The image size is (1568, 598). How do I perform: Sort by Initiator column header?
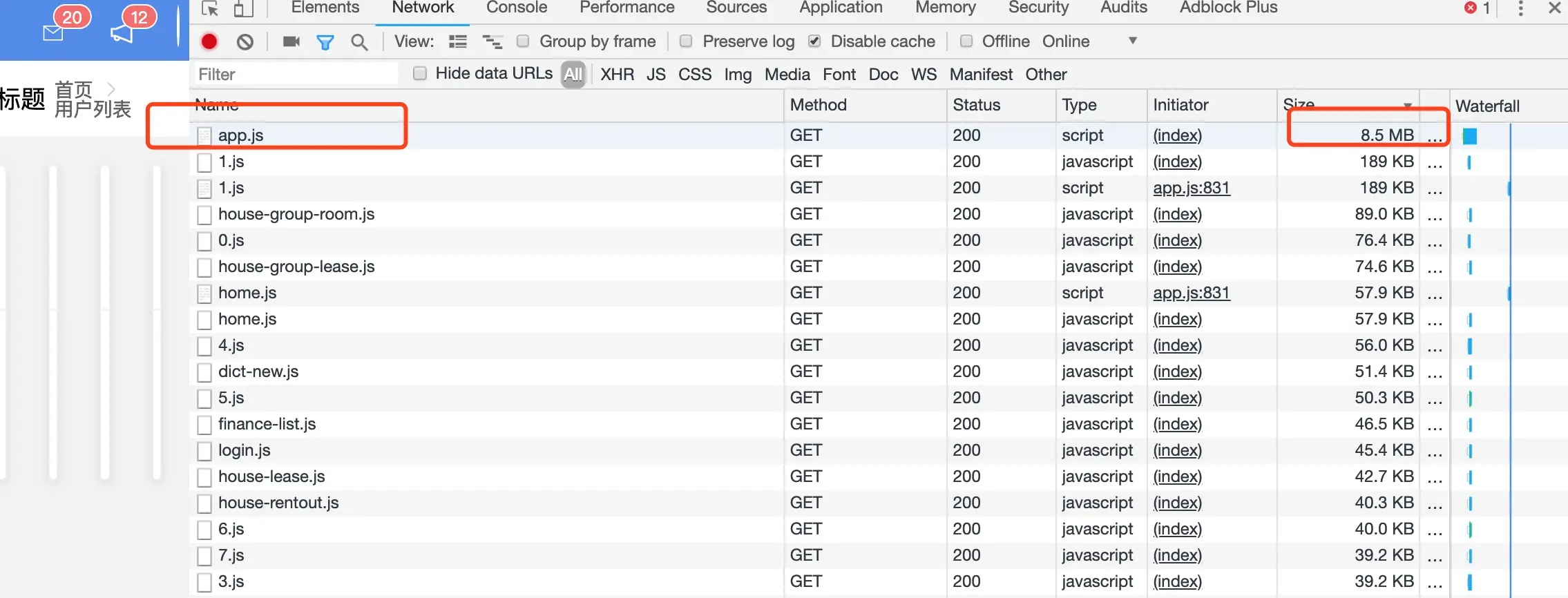(x=1212, y=105)
